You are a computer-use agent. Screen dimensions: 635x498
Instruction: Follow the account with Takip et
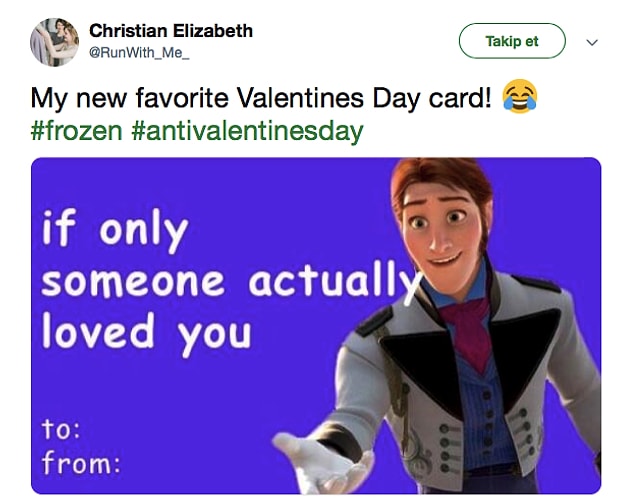click(512, 41)
